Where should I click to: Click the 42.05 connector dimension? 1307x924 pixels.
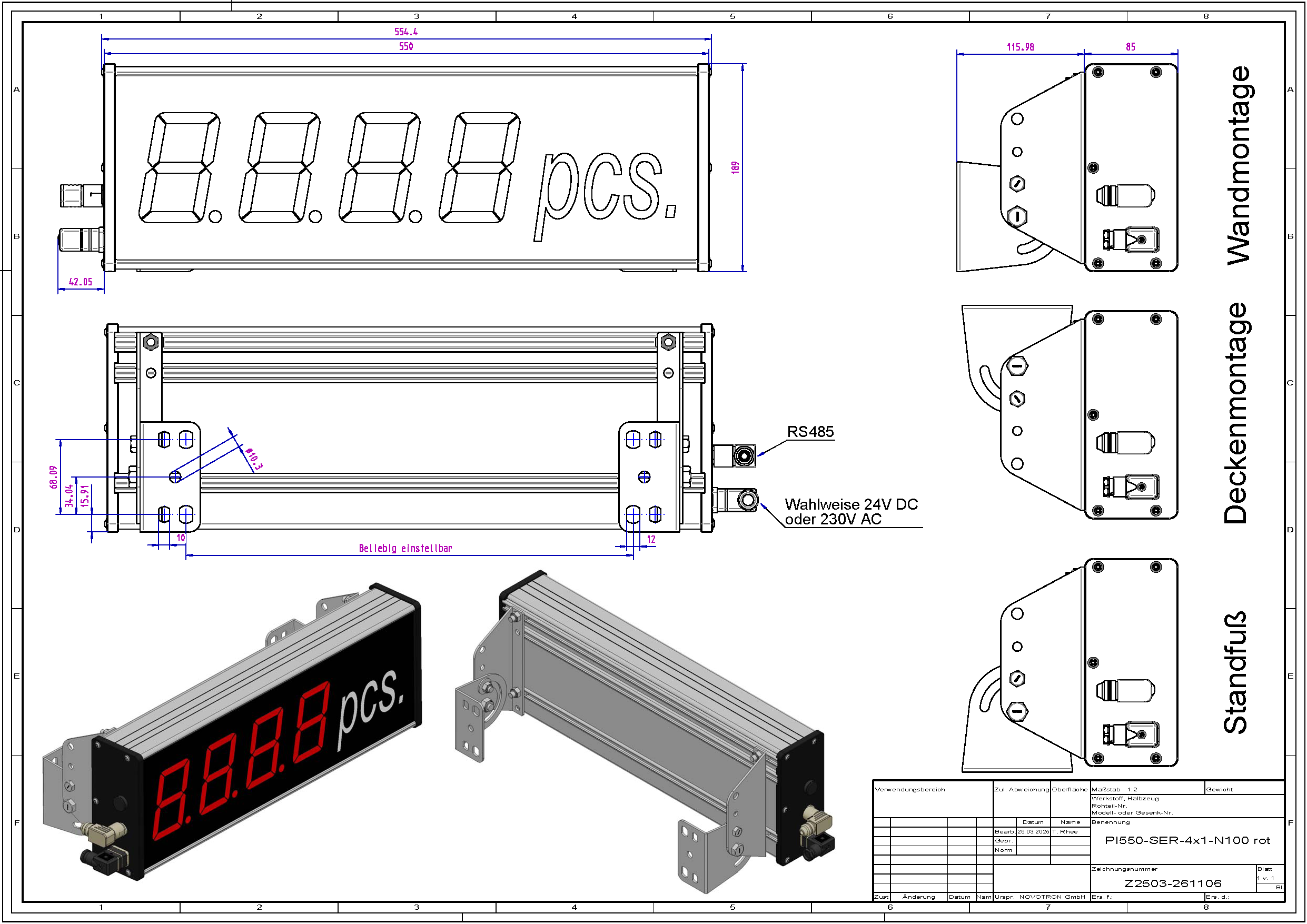80,282
